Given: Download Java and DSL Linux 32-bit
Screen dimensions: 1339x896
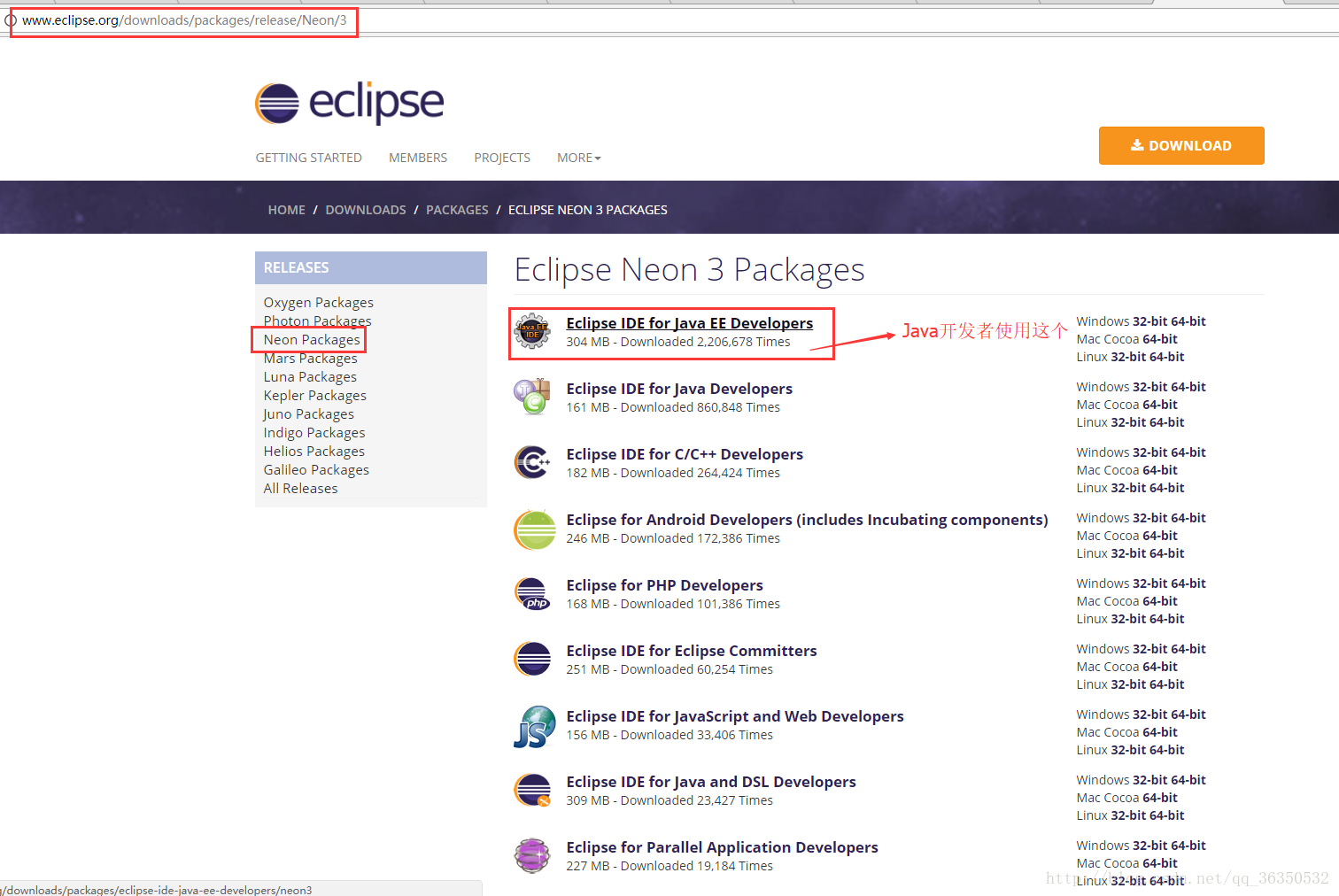Looking at the screenshot, I should point(1129,815).
